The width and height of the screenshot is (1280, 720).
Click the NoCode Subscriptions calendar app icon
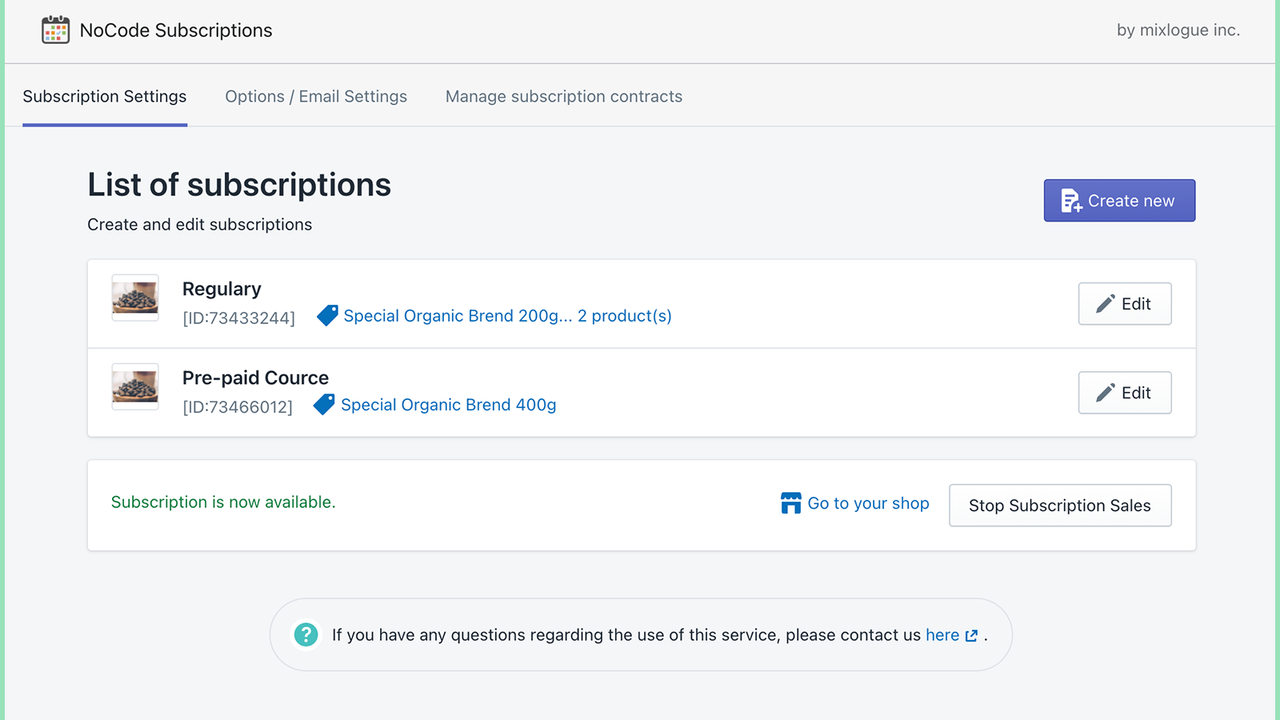tap(55, 30)
